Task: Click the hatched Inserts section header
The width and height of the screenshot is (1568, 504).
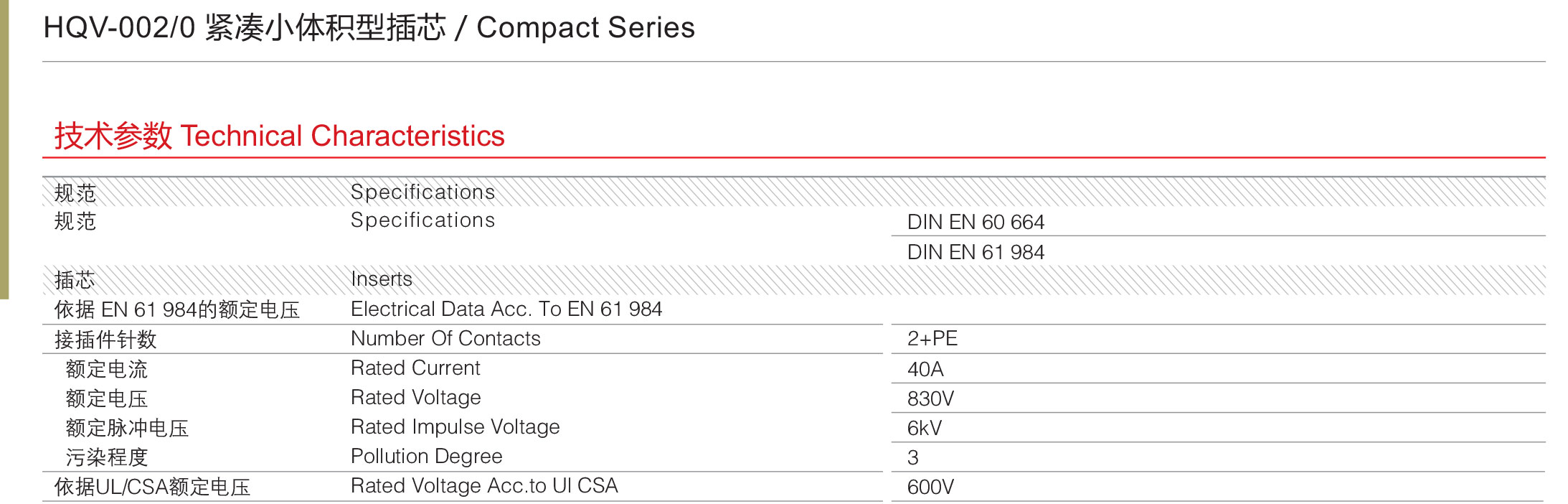Action: pos(794,279)
